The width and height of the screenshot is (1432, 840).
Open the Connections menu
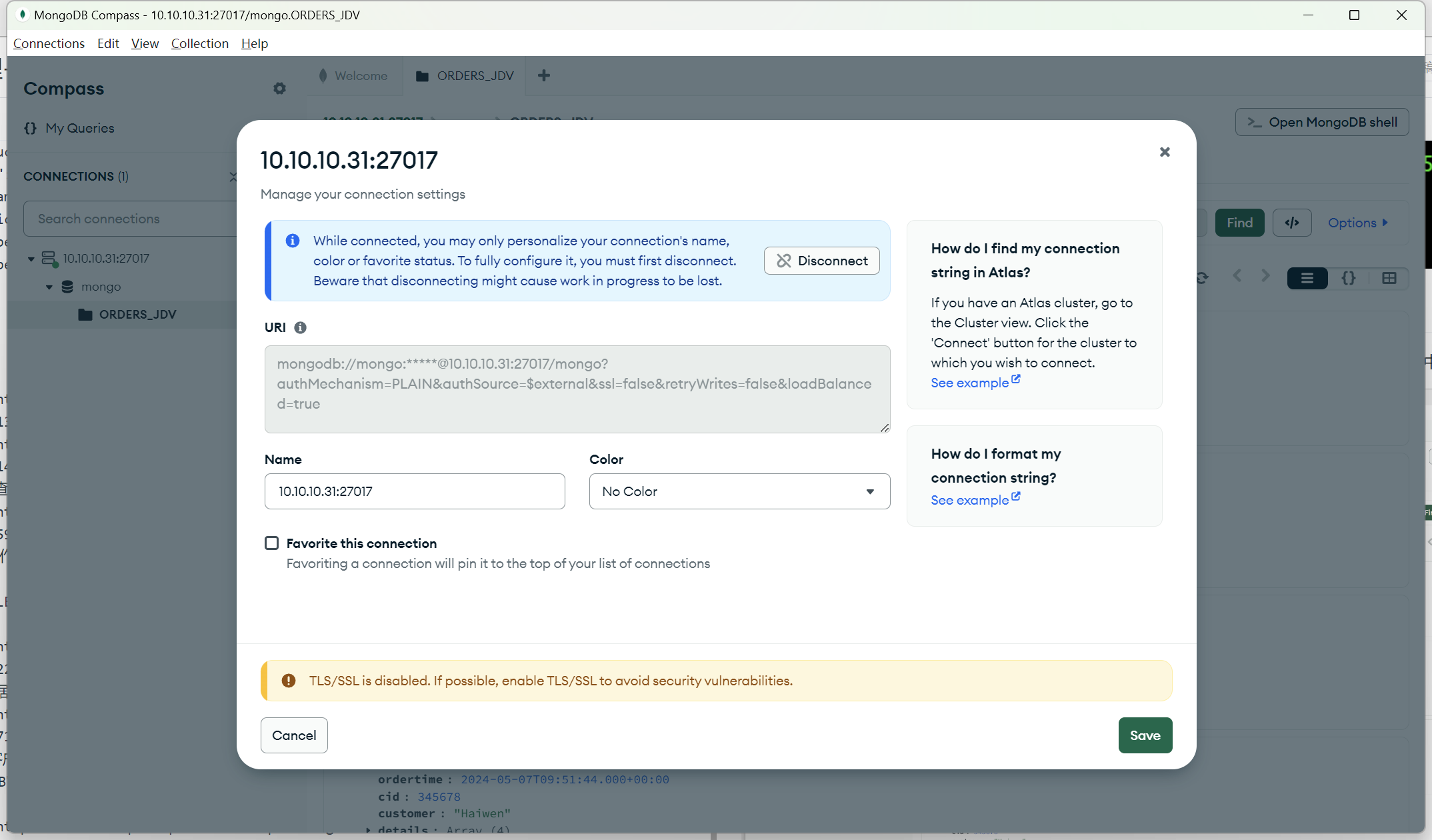point(49,43)
